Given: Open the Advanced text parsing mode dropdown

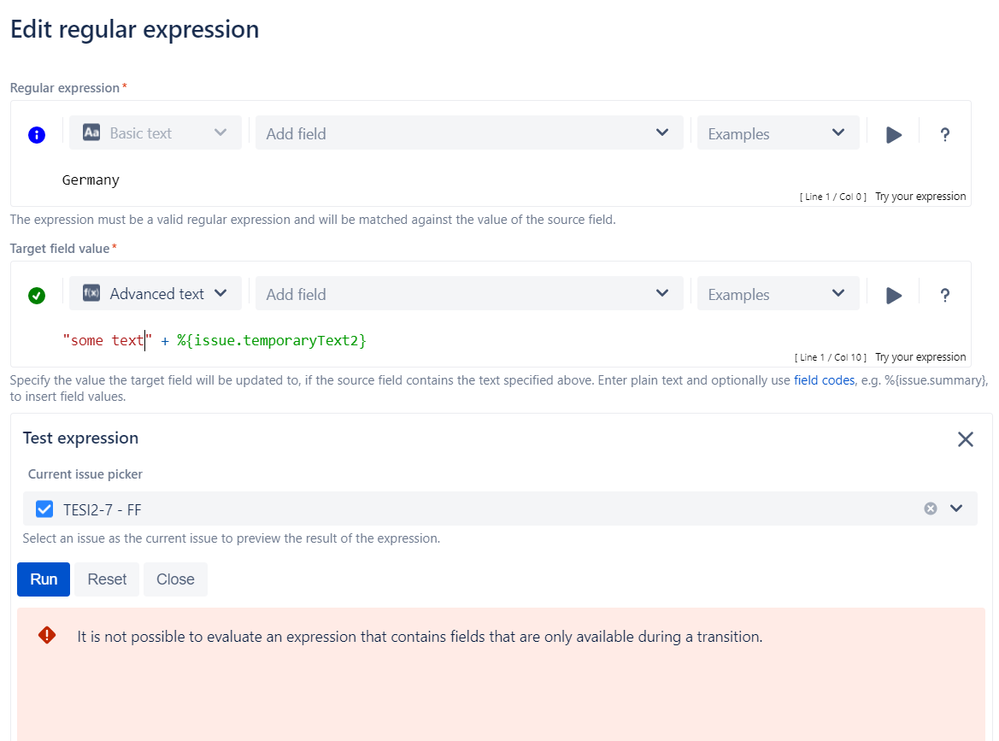Looking at the screenshot, I should click(x=155, y=294).
